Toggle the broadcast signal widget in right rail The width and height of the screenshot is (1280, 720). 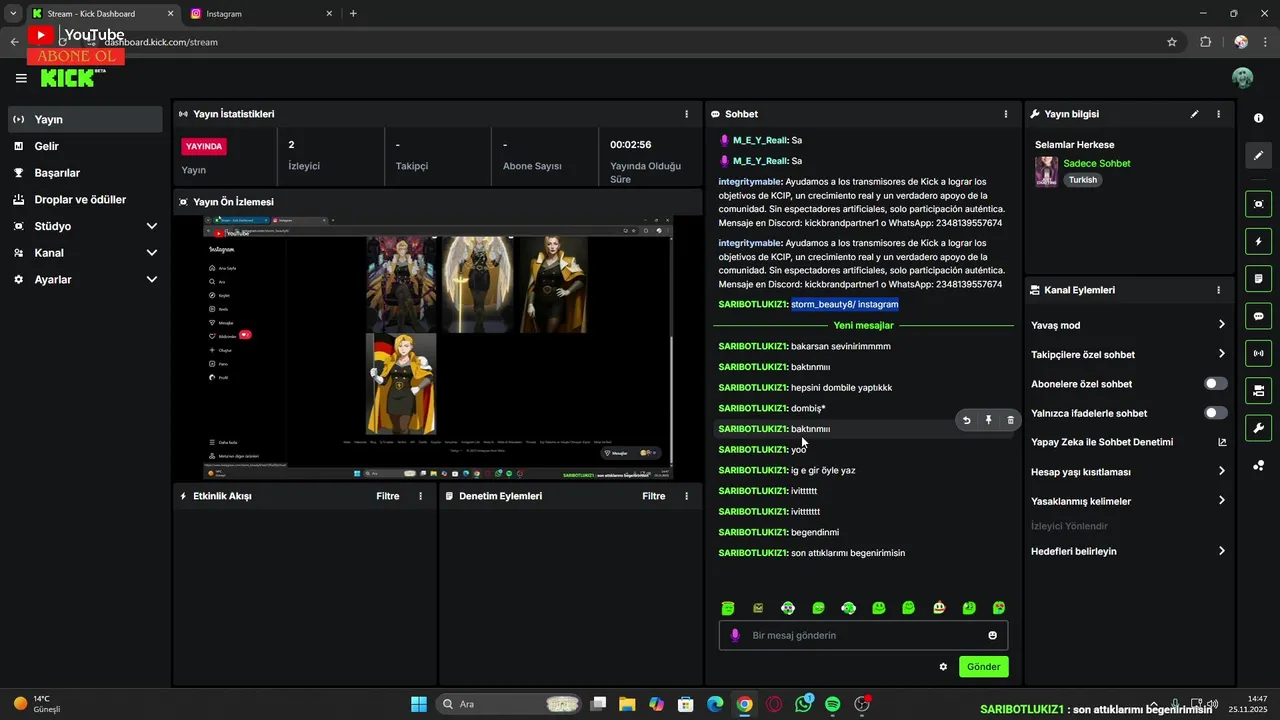[x=1258, y=353]
